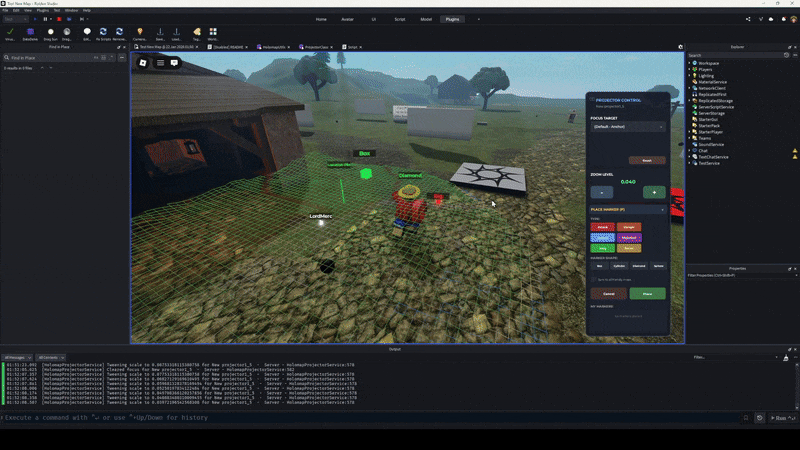Screen dimensions: 800x450
Task: Open the in-game chat bubble icon
Action: 174,62
